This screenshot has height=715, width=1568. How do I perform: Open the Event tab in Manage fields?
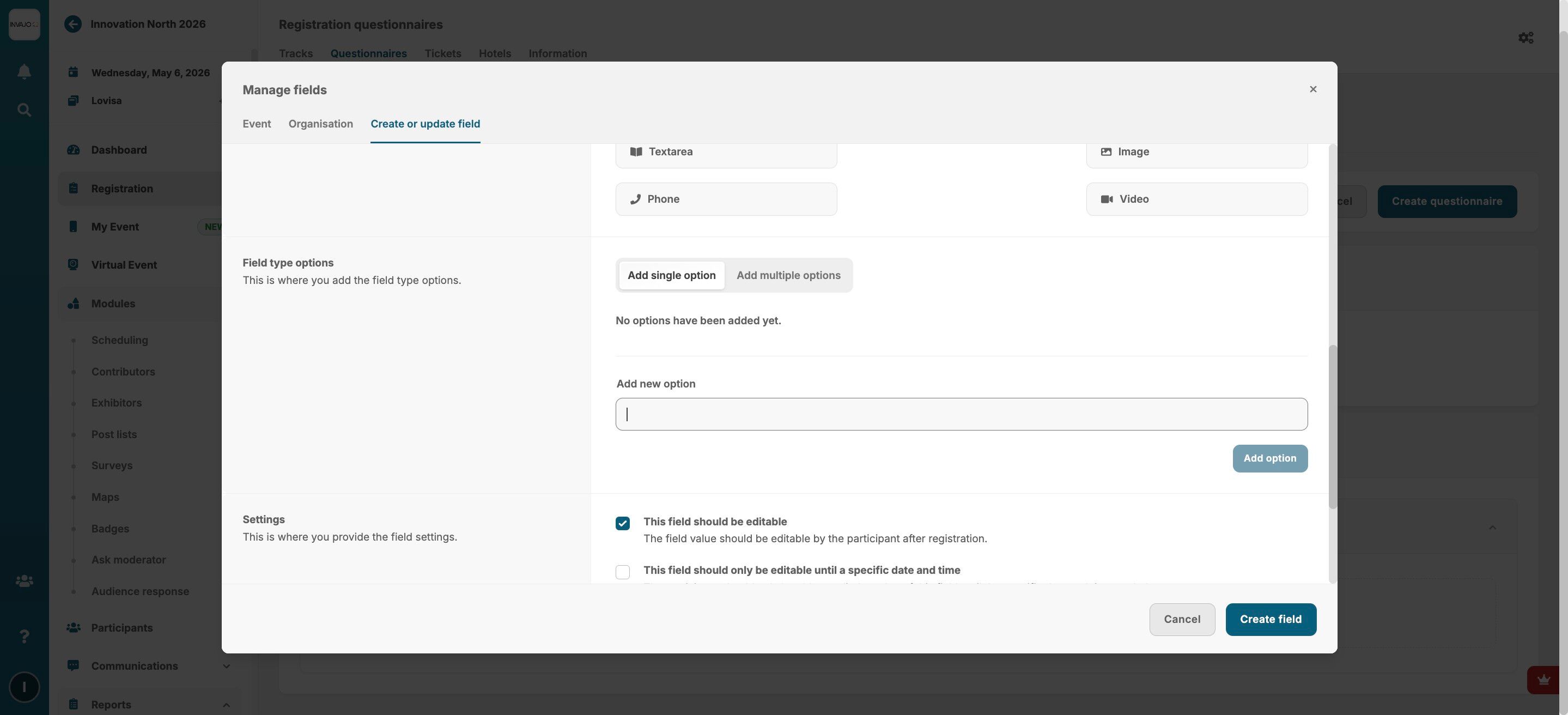[x=256, y=124]
